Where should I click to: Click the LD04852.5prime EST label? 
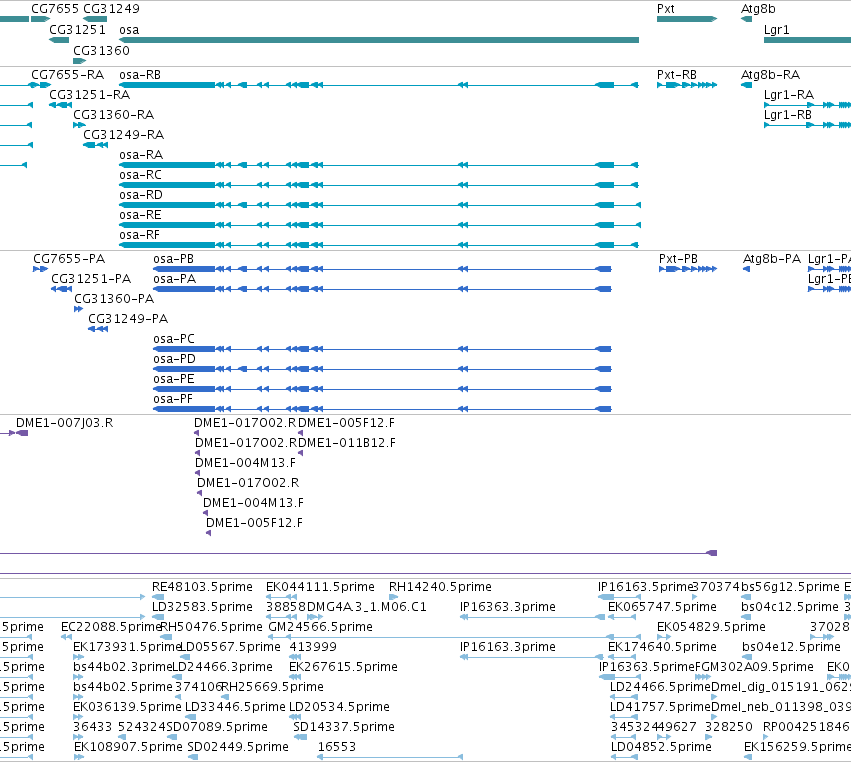(661, 747)
